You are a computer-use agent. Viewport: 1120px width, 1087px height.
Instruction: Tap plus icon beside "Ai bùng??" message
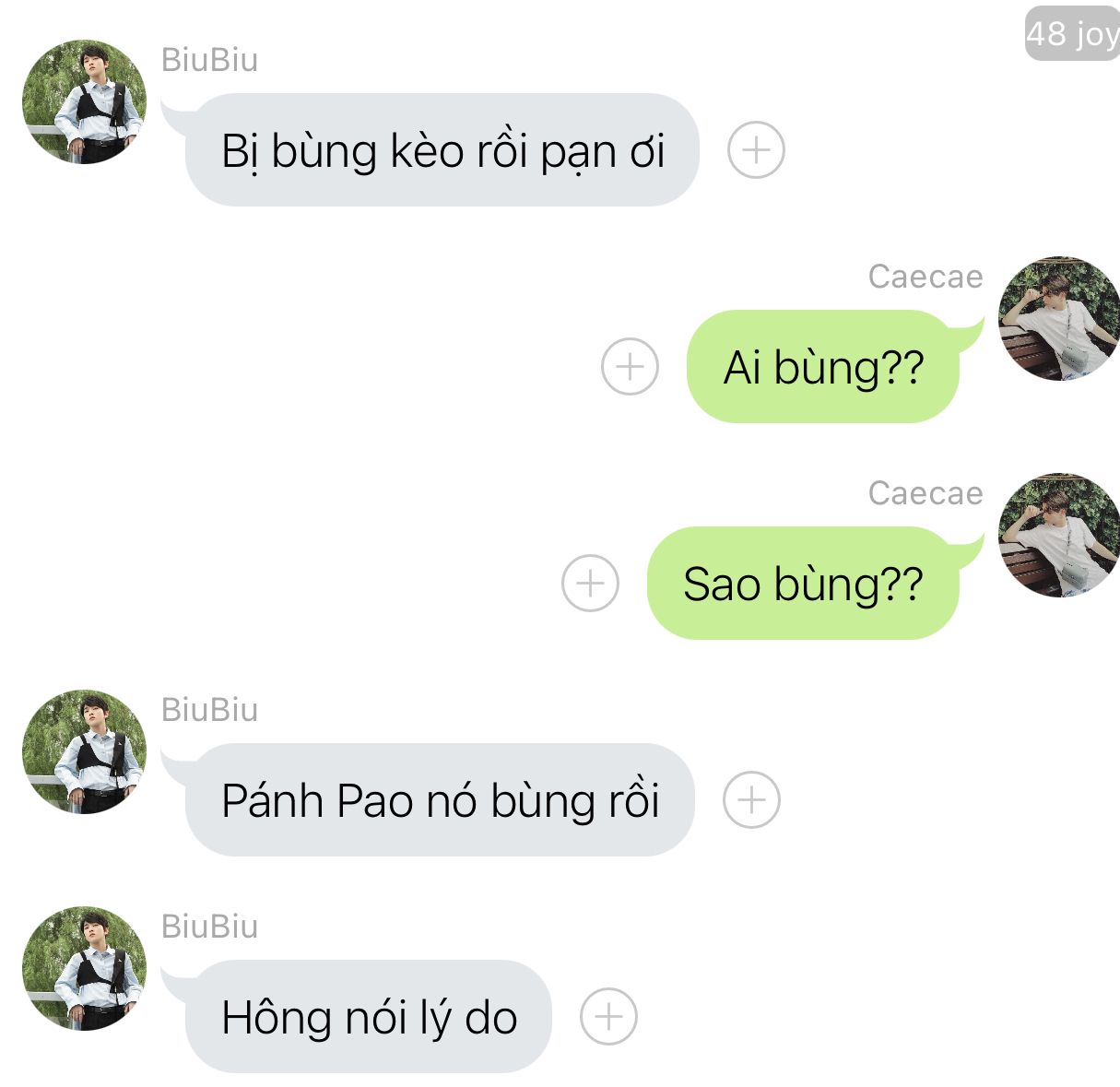pyautogui.click(x=630, y=366)
